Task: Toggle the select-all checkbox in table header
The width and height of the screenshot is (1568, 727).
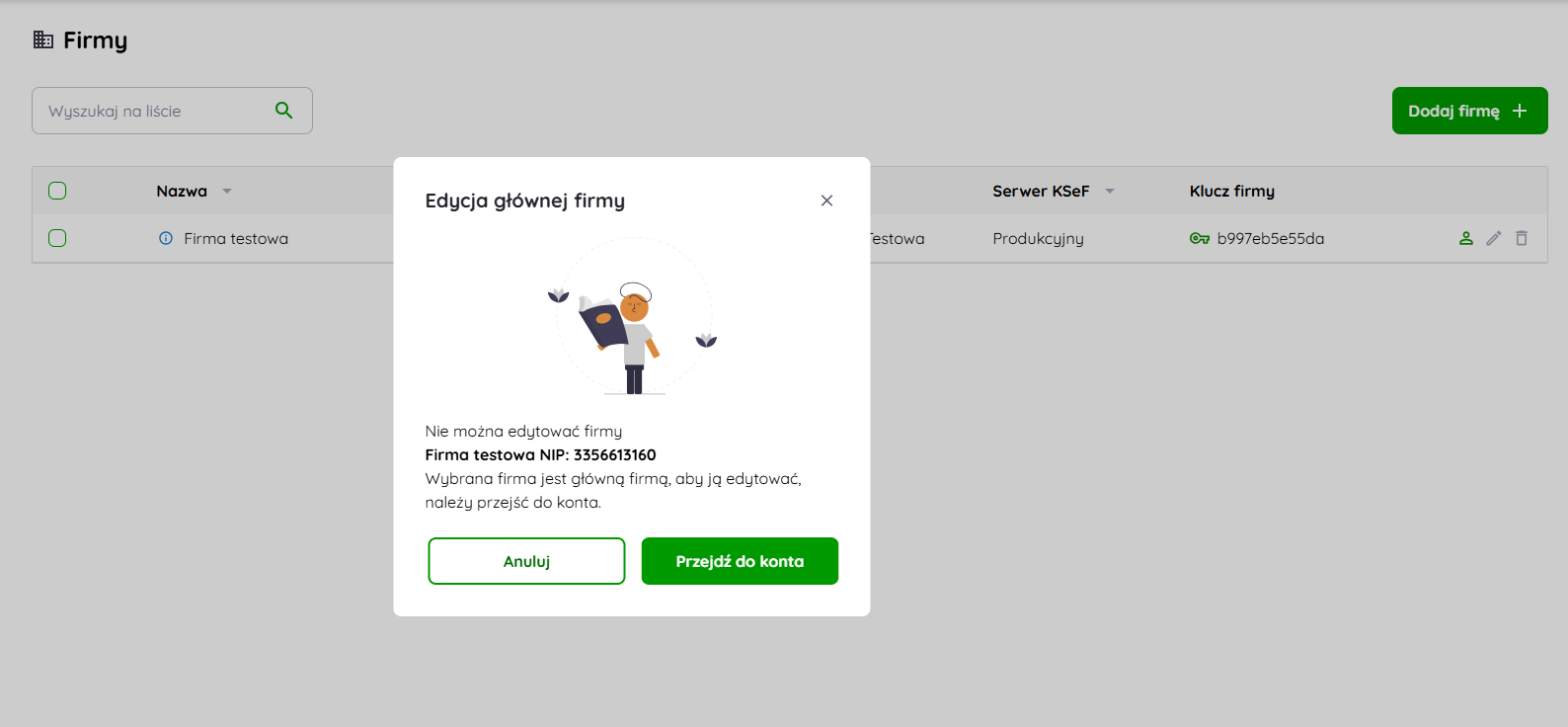Action: [57, 191]
